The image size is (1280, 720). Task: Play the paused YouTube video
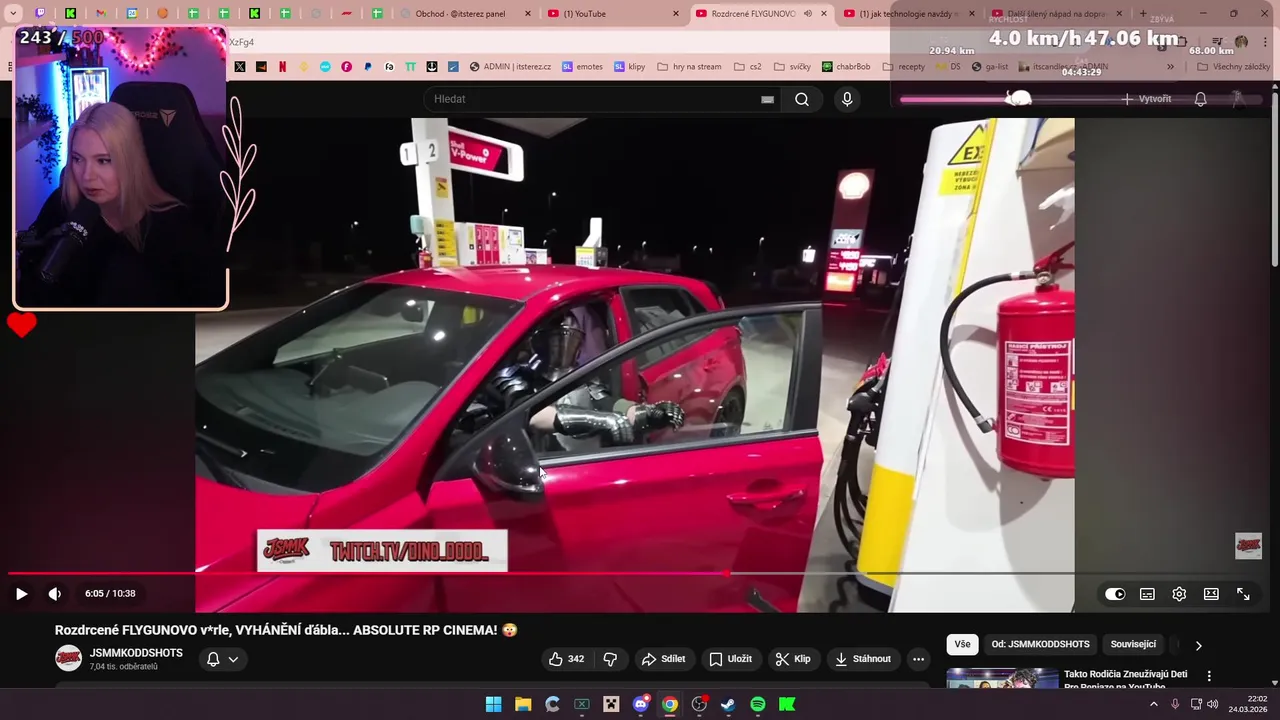pyautogui.click(x=21, y=594)
